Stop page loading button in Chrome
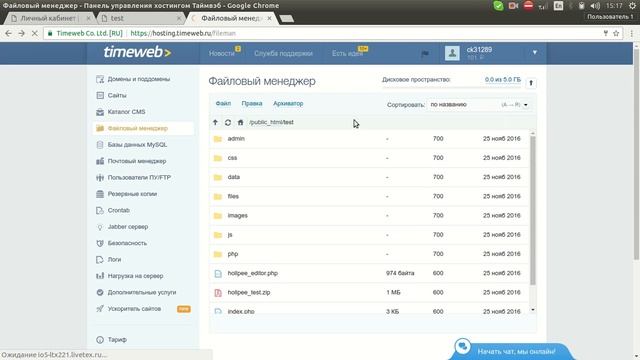This screenshot has width=640, height=360. pyautogui.click(x=34, y=33)
